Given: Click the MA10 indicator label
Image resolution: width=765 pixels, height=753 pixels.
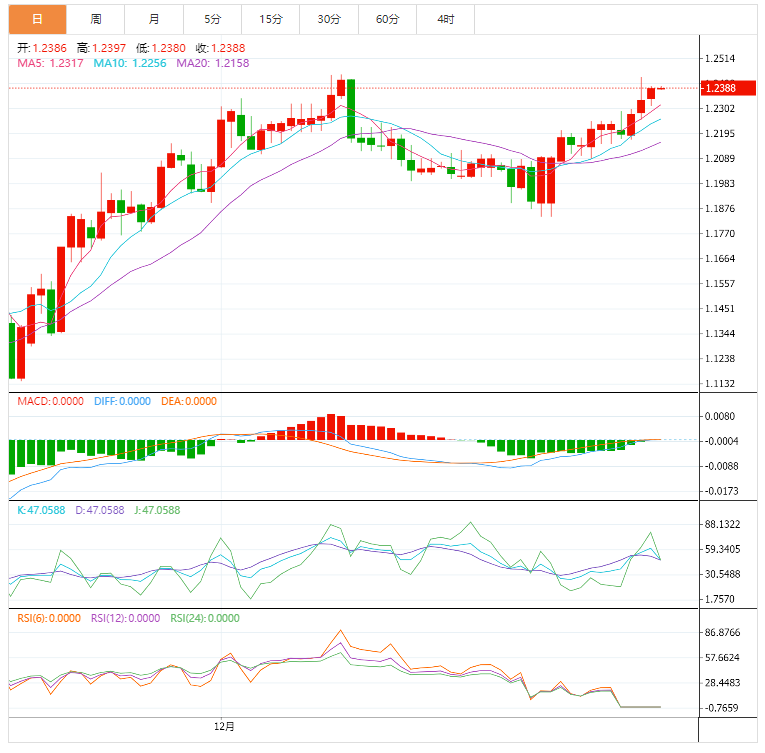Looking at the screenshot, I should [130, 63].
